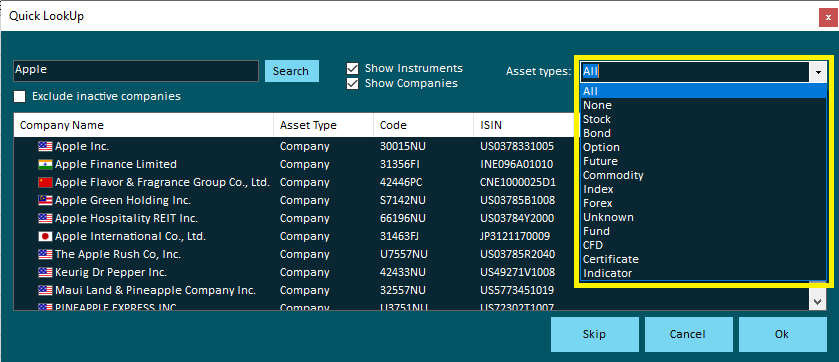Click the flag icon next to The Apple Rush Co
The height and width of the screenshot is (362, 839).
pos(45,254)
